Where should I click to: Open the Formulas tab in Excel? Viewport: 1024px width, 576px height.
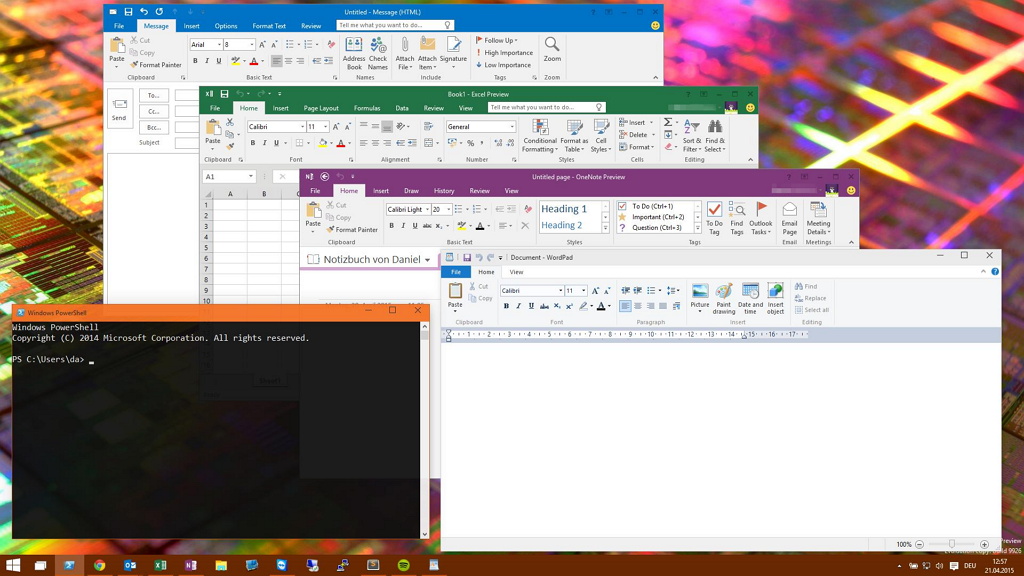click(x=367, y=108)
